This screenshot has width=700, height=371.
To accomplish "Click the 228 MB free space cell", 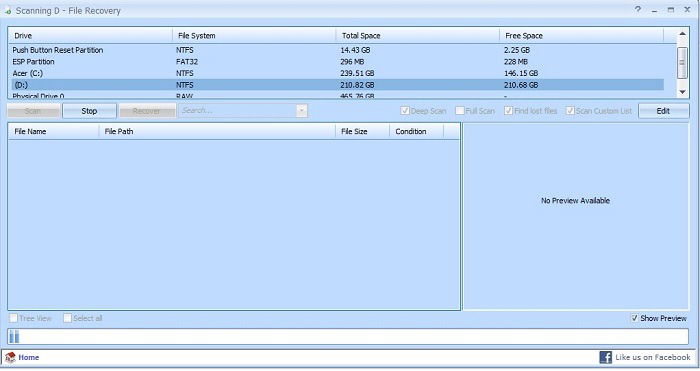I will tap(516, 62).
